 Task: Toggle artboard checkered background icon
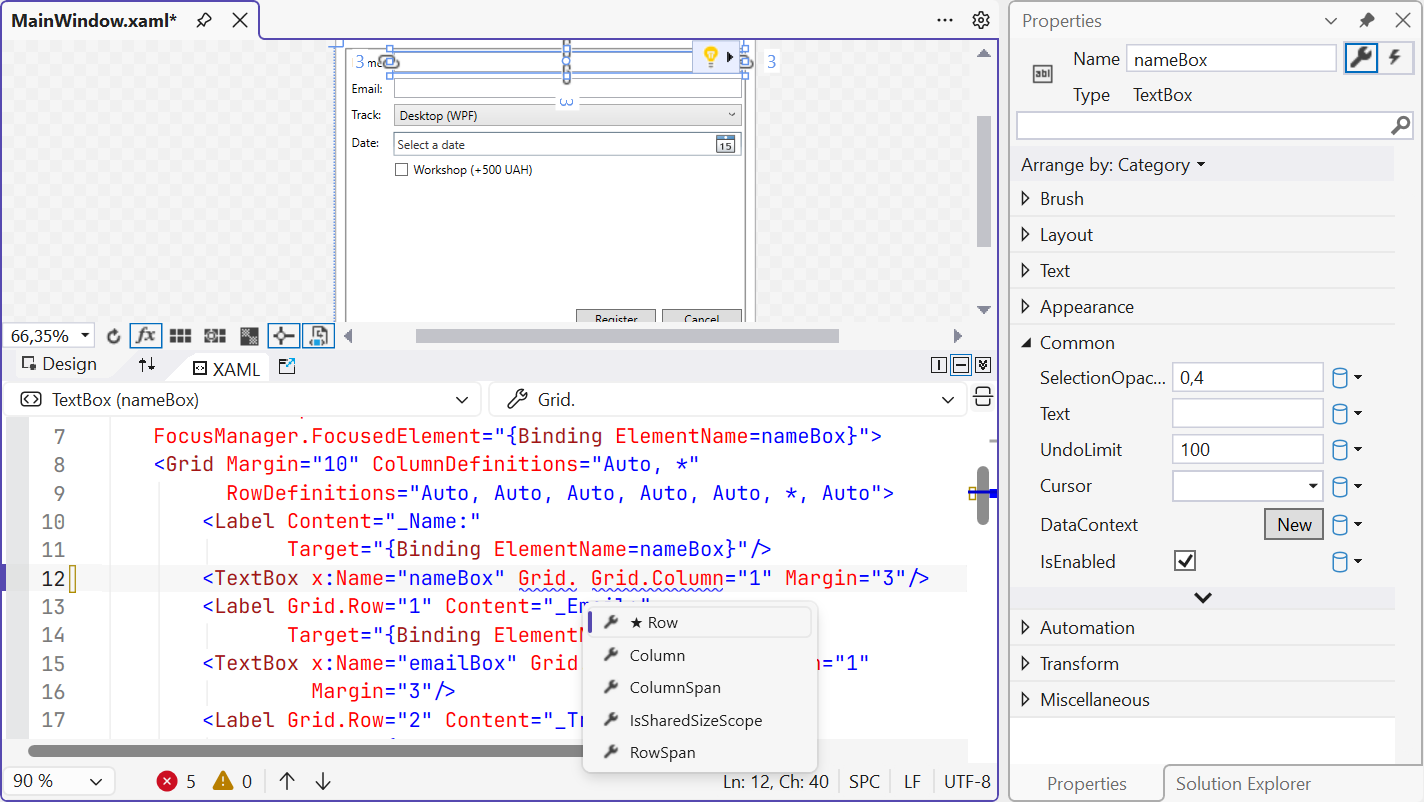250,336
